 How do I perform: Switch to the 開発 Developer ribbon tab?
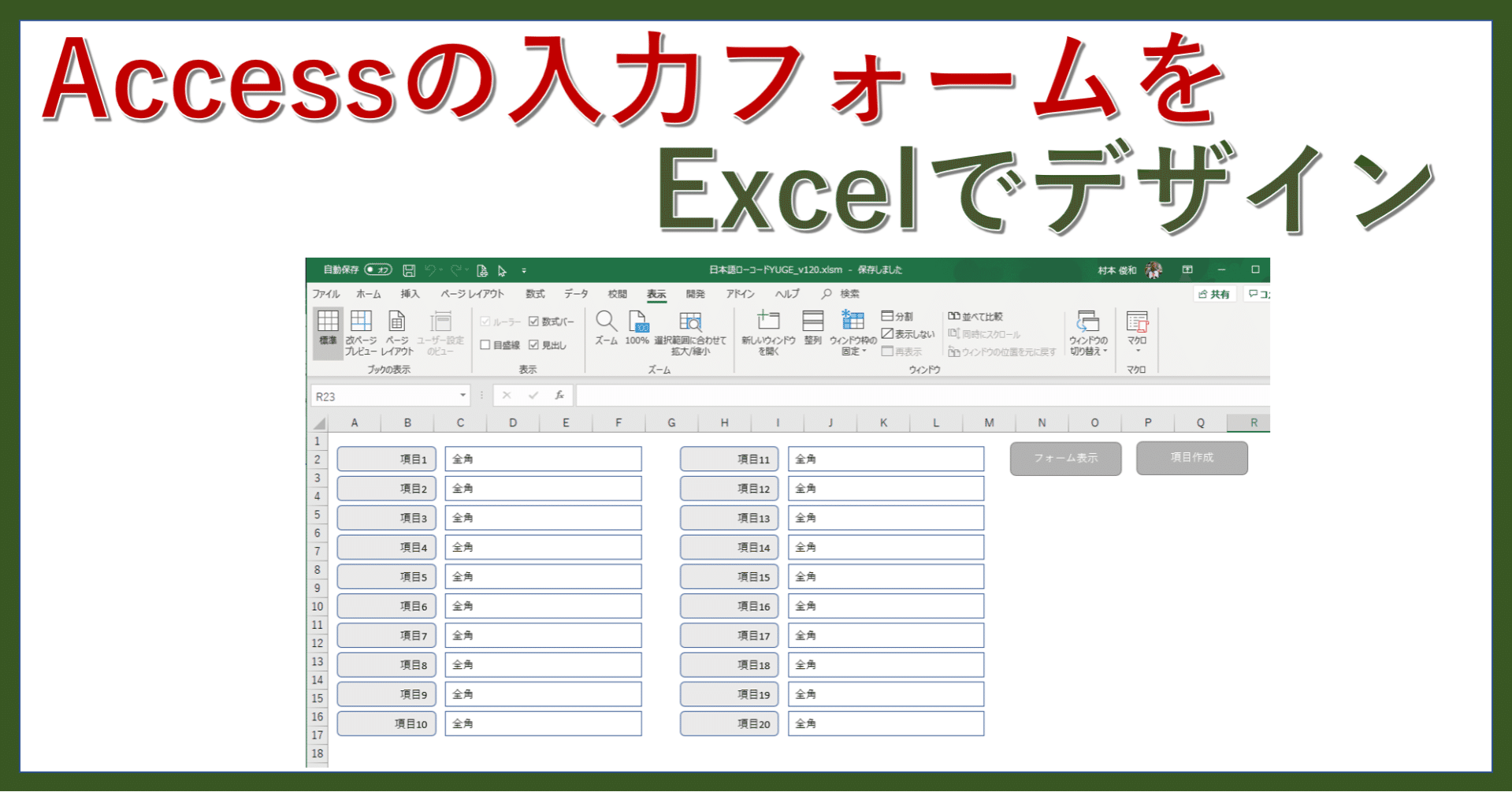click(x=695, y=293)
